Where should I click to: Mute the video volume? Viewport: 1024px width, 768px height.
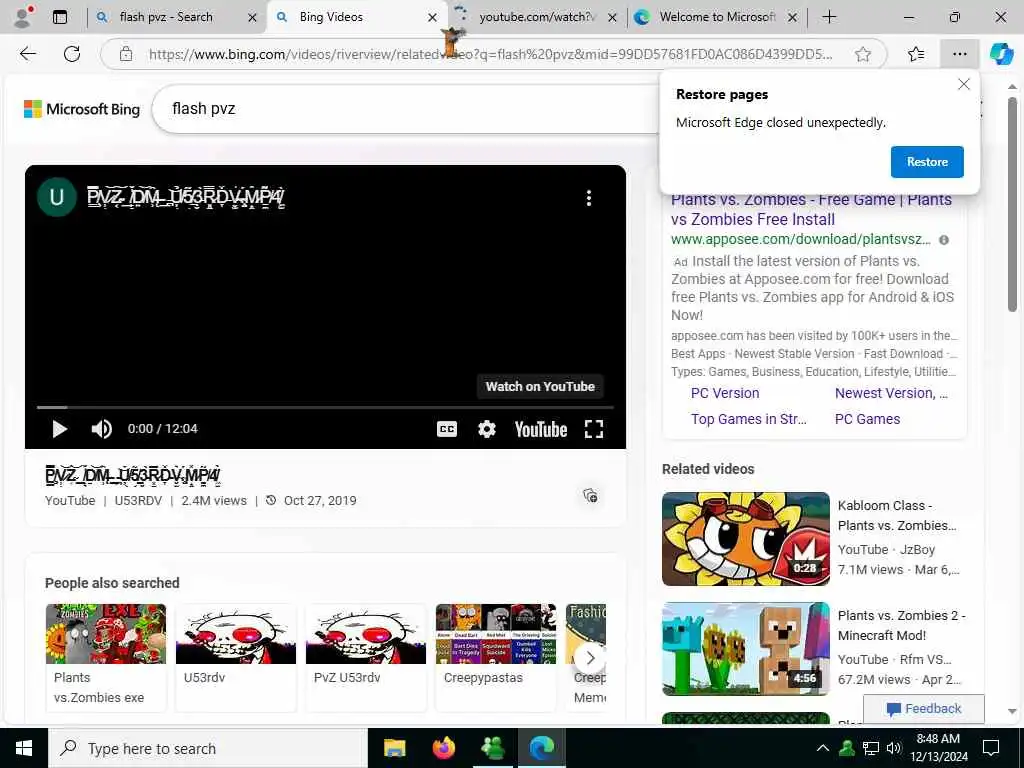pos(101,429)
